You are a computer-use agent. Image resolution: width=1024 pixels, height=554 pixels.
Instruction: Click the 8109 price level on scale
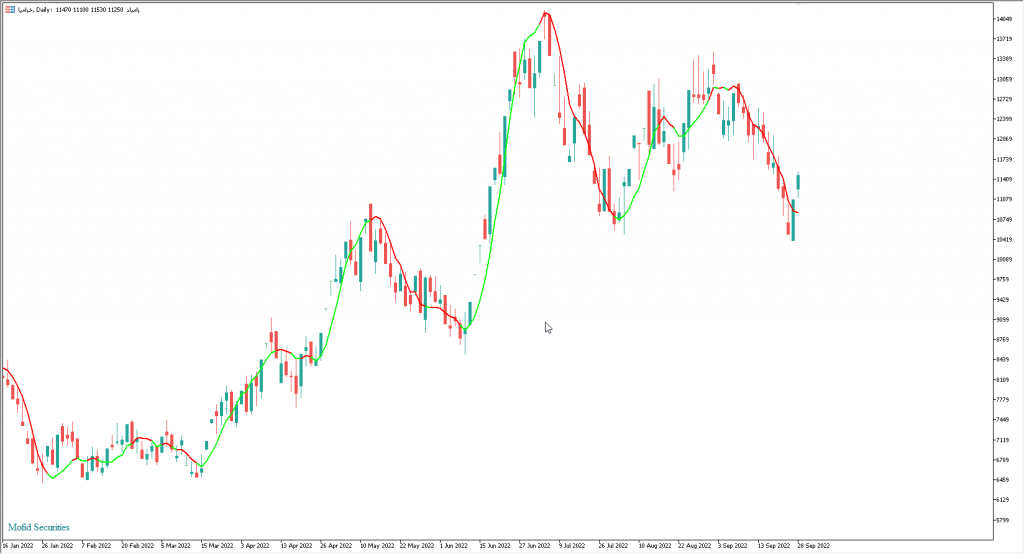coord(1004,380)
